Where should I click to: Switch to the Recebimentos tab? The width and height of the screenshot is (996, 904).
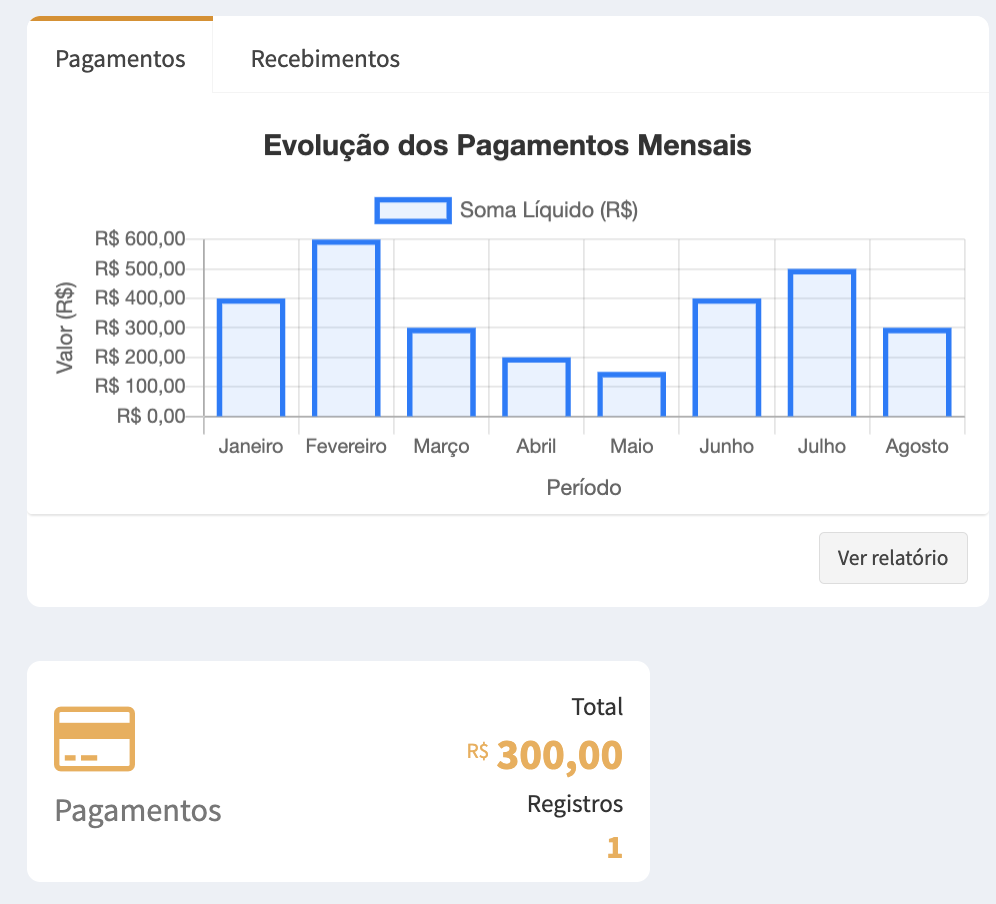click(x=325, y=59)
